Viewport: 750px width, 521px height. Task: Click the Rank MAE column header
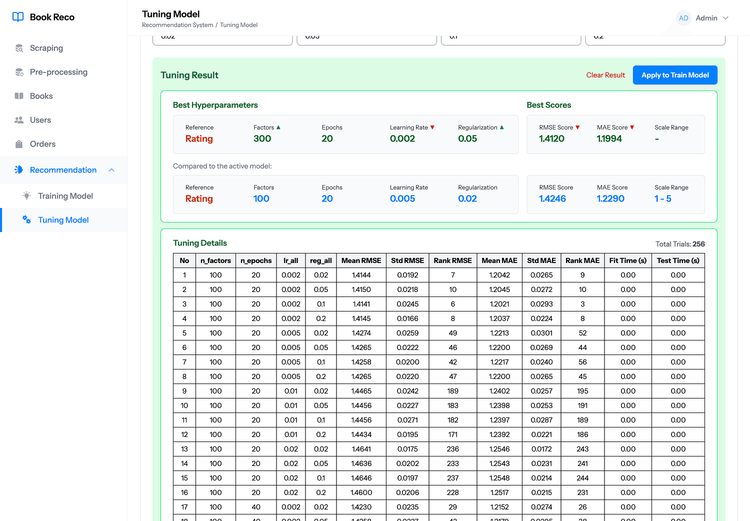583,261
